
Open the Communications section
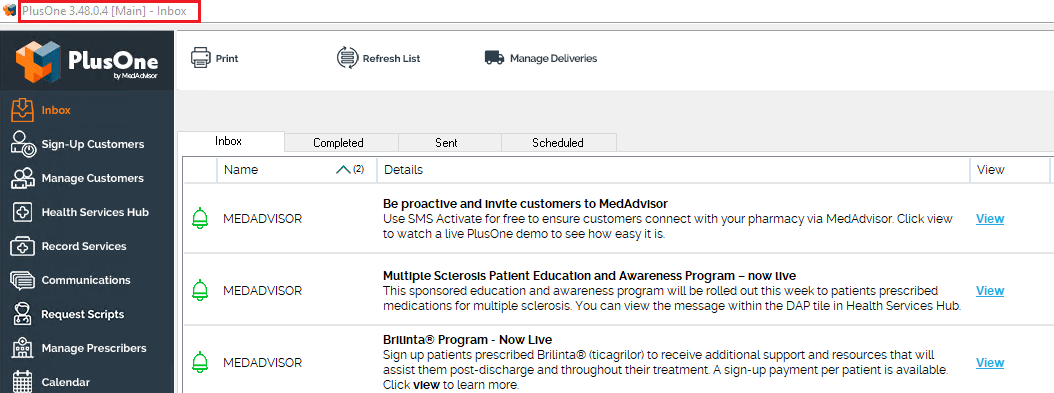click(87, 280)
